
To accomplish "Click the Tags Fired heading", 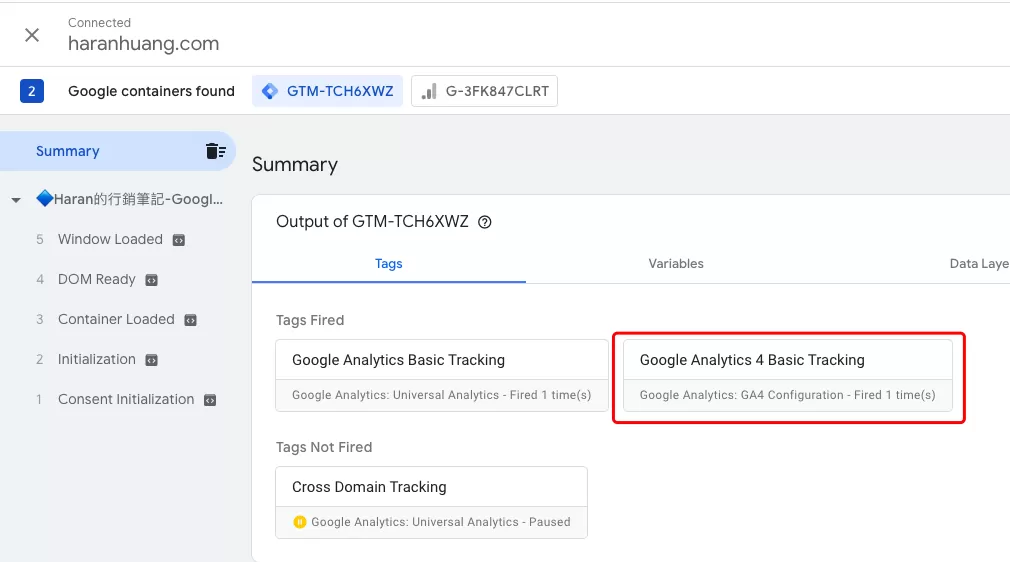I will pyautogui.click(x=310, y=320).
